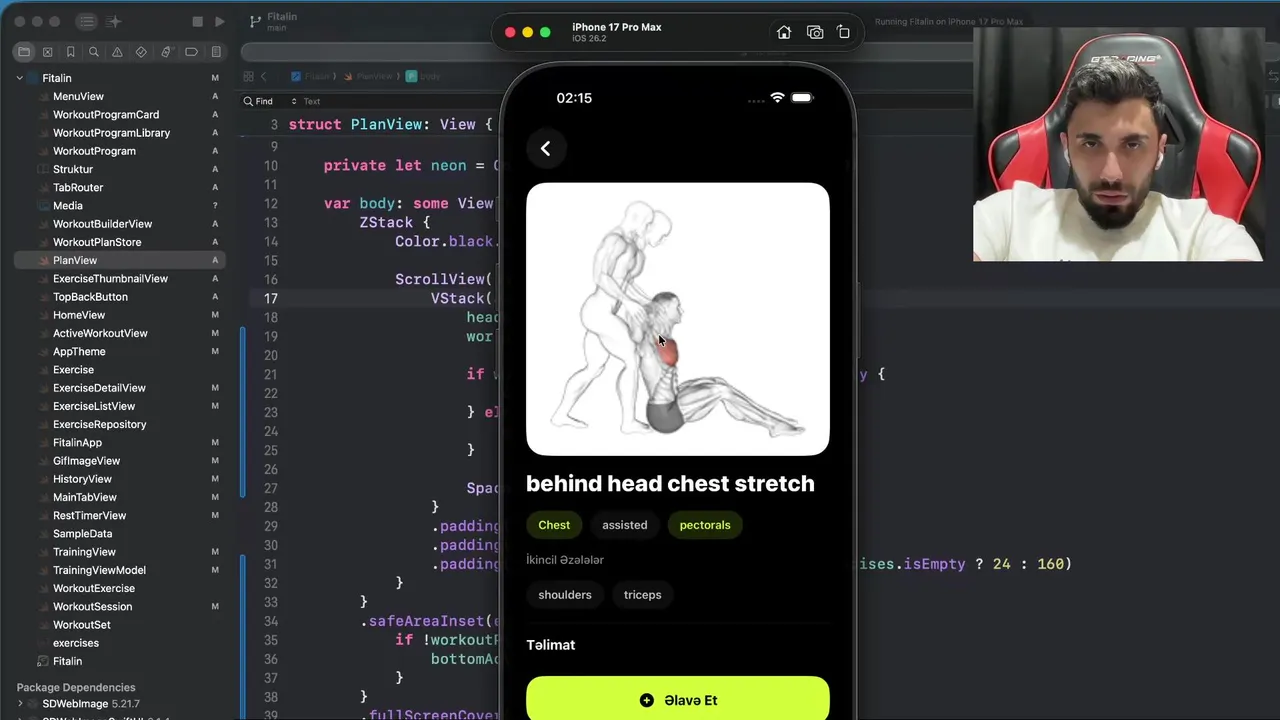The image size is (1280, 720).
Task: Open the Find mode dropdown arrows
Action: tap(293, 101)
